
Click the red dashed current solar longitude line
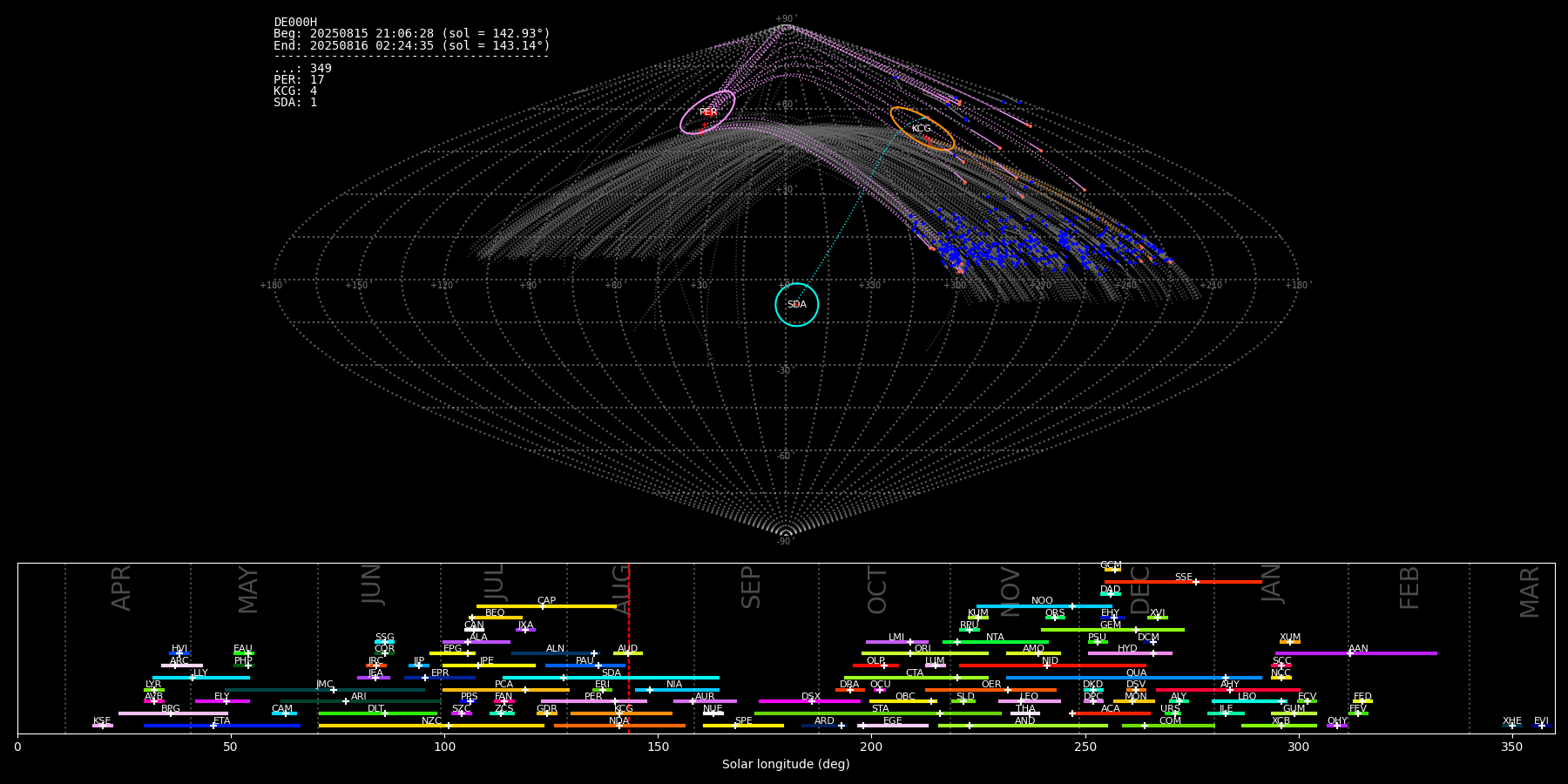click(x=629, y=648)
